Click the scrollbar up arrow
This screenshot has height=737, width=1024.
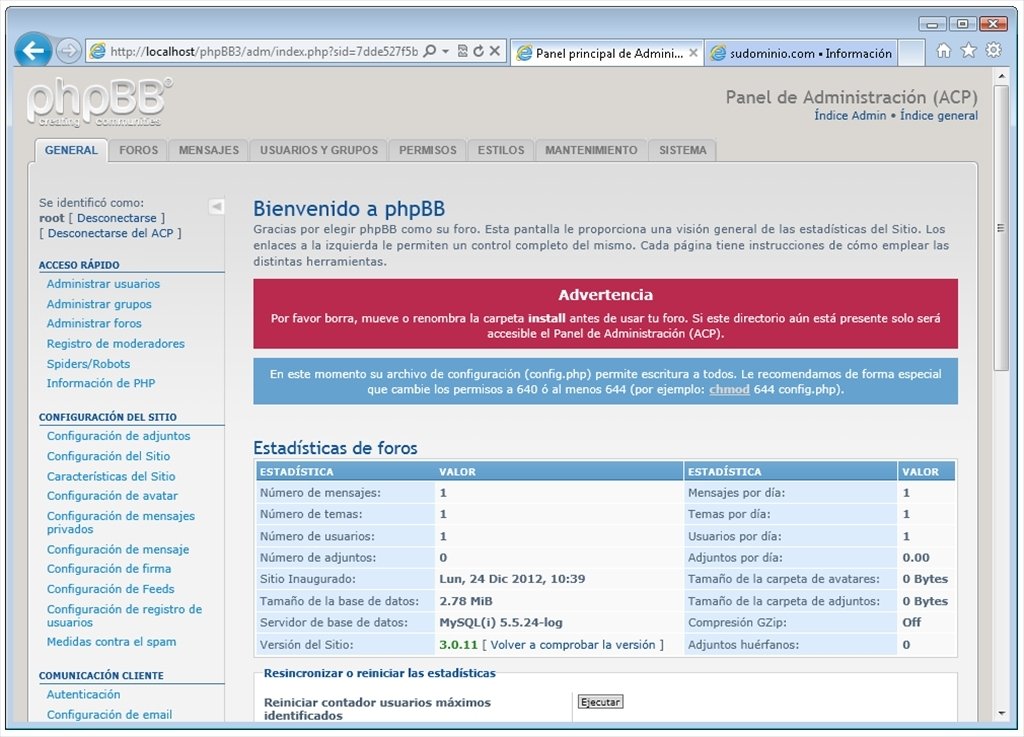pyautogui.click(x=1000, y=76)
